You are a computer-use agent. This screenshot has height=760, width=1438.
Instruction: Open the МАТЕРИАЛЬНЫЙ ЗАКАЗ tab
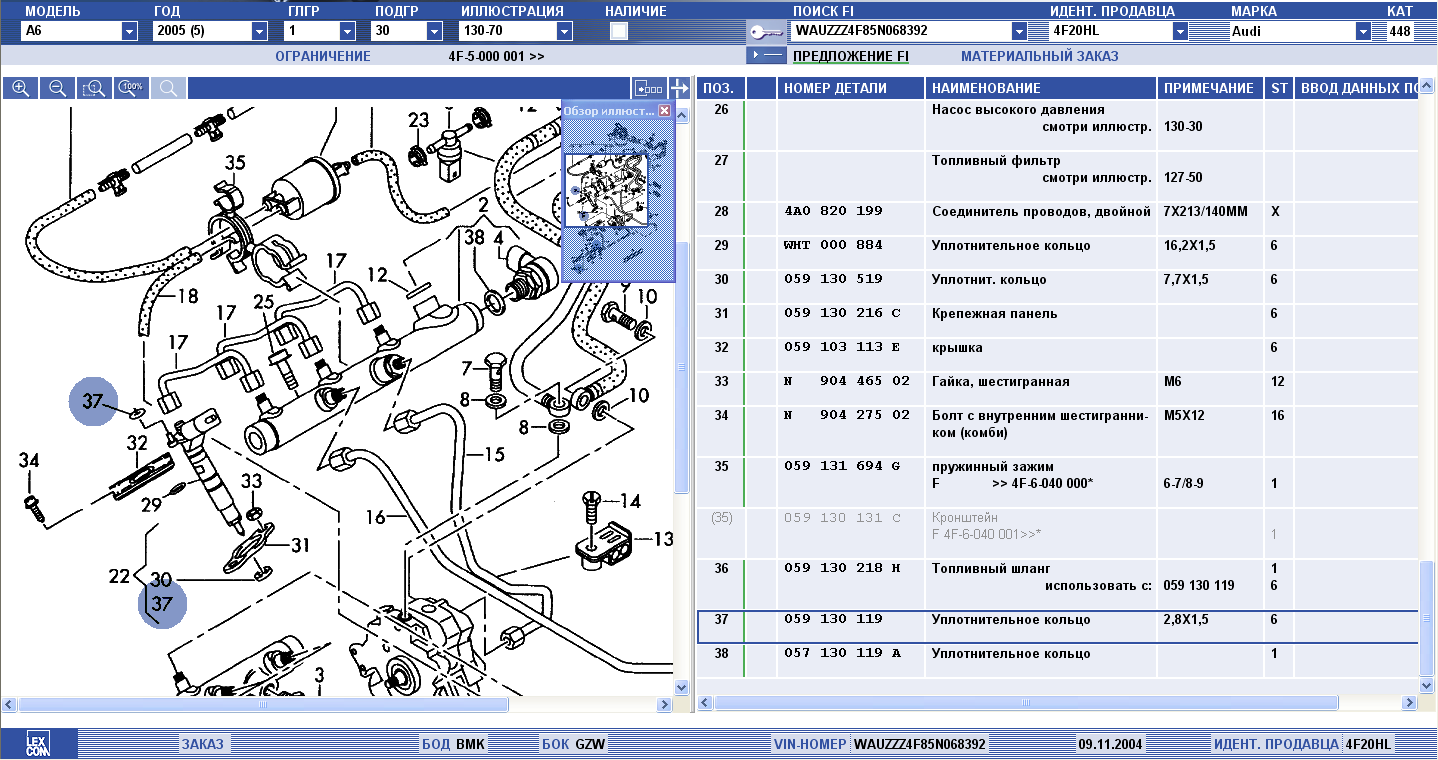(1039, 57)
